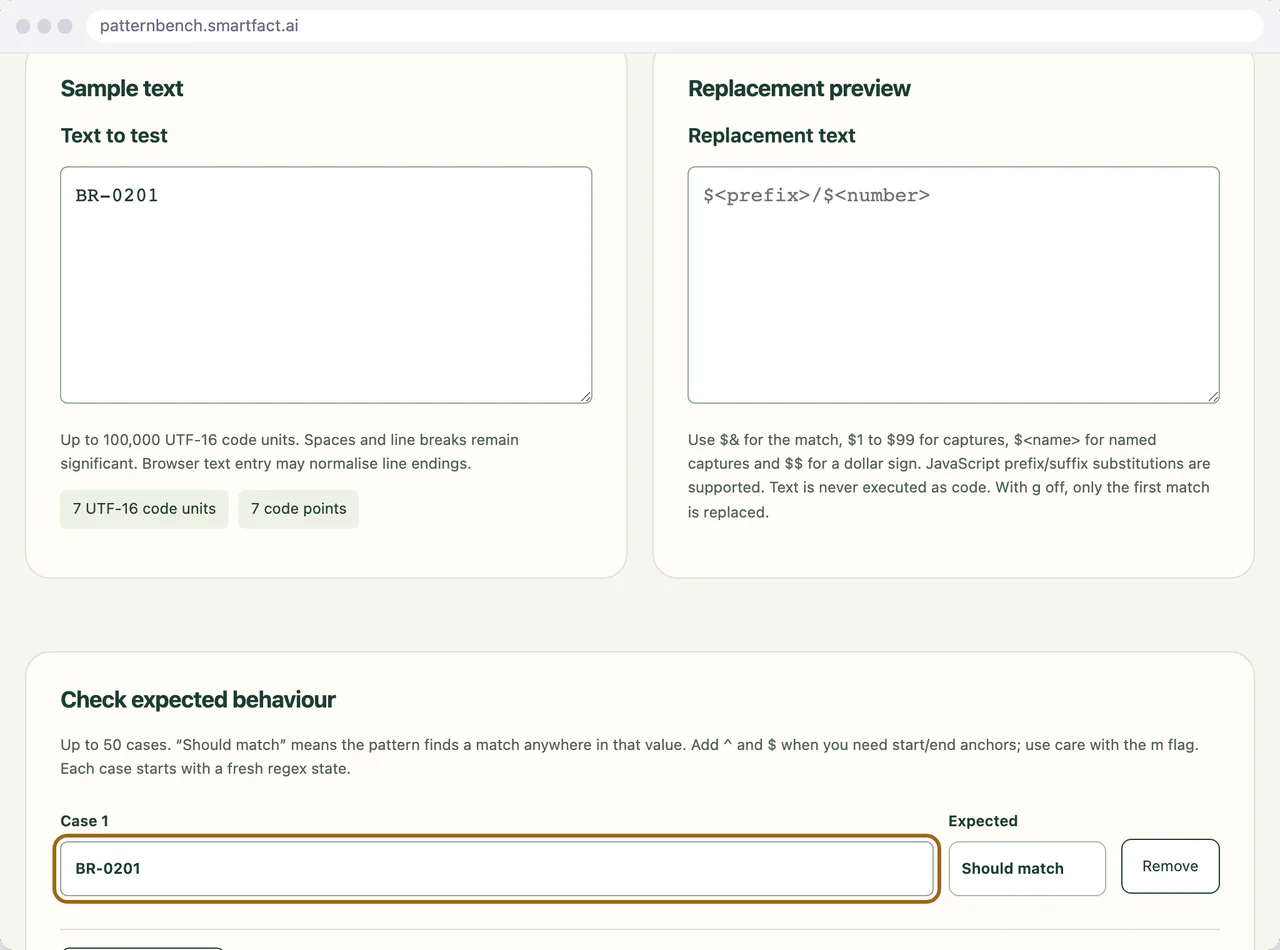Click the "7 UTF-16 code units" badge
The image size is (1280, 950).
coord(144,508)
